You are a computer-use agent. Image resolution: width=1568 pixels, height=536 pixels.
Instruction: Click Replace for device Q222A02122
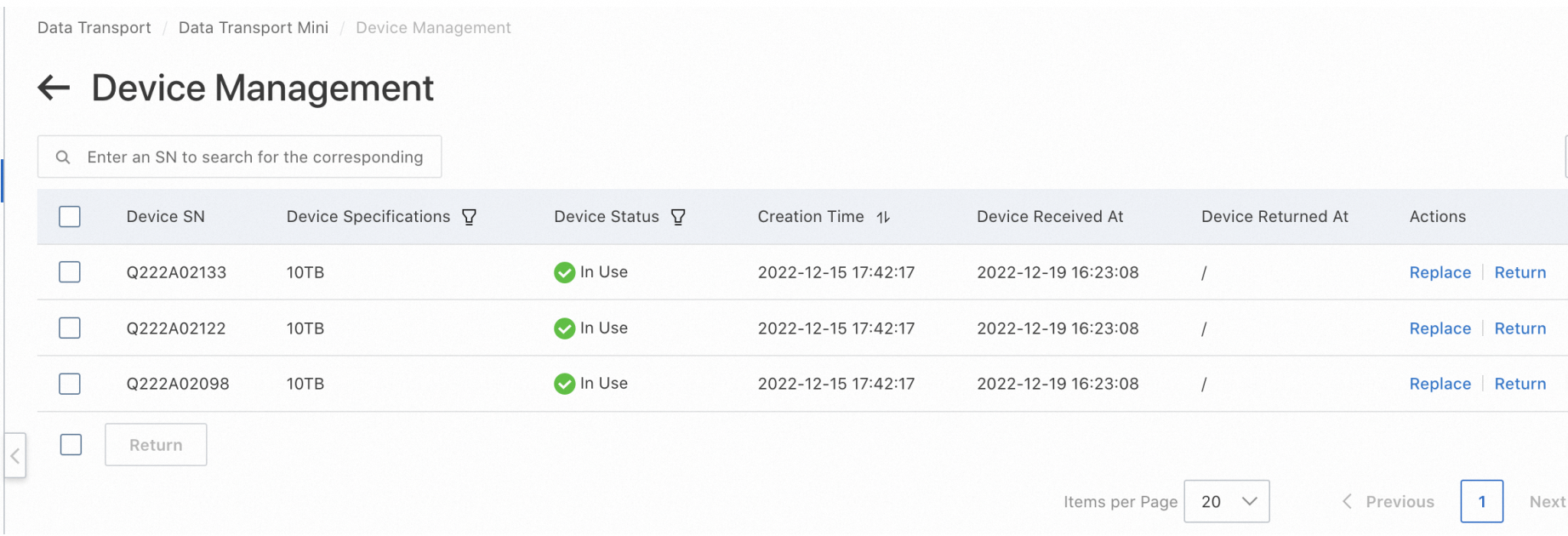click(1440, 328)
